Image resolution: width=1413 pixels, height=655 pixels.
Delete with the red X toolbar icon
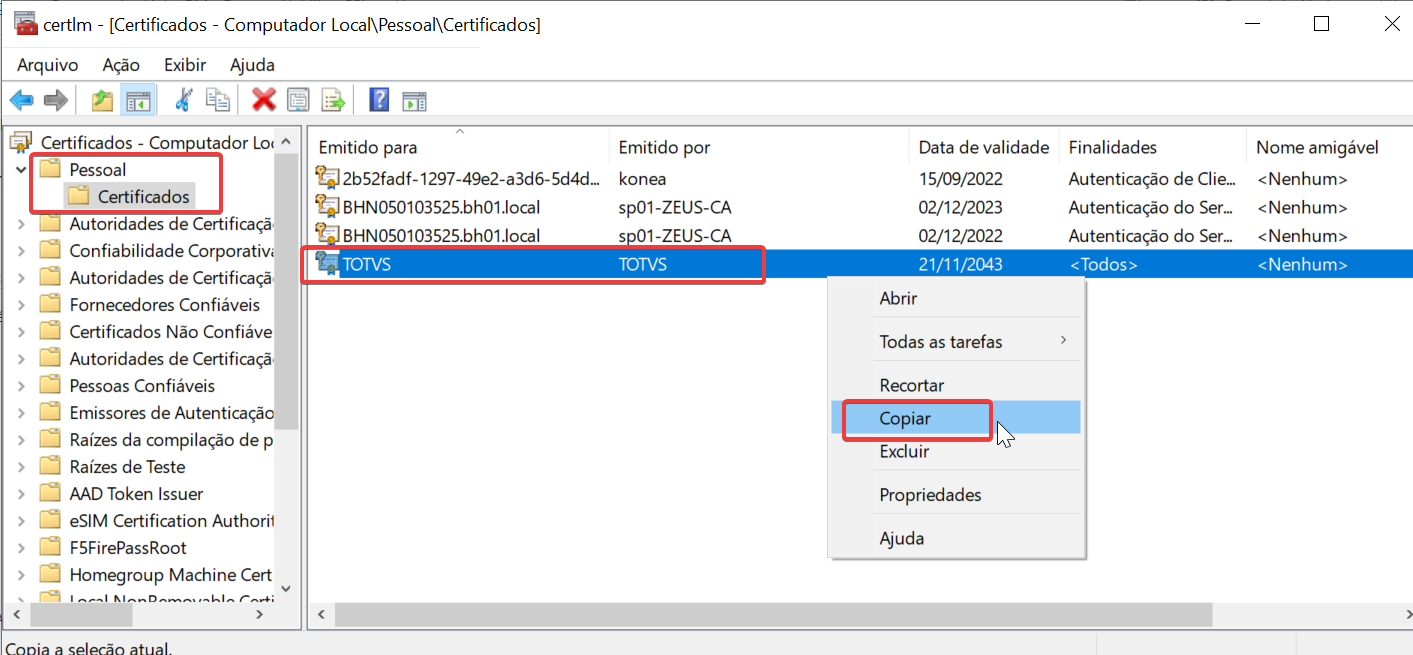(x=264, y=100)
